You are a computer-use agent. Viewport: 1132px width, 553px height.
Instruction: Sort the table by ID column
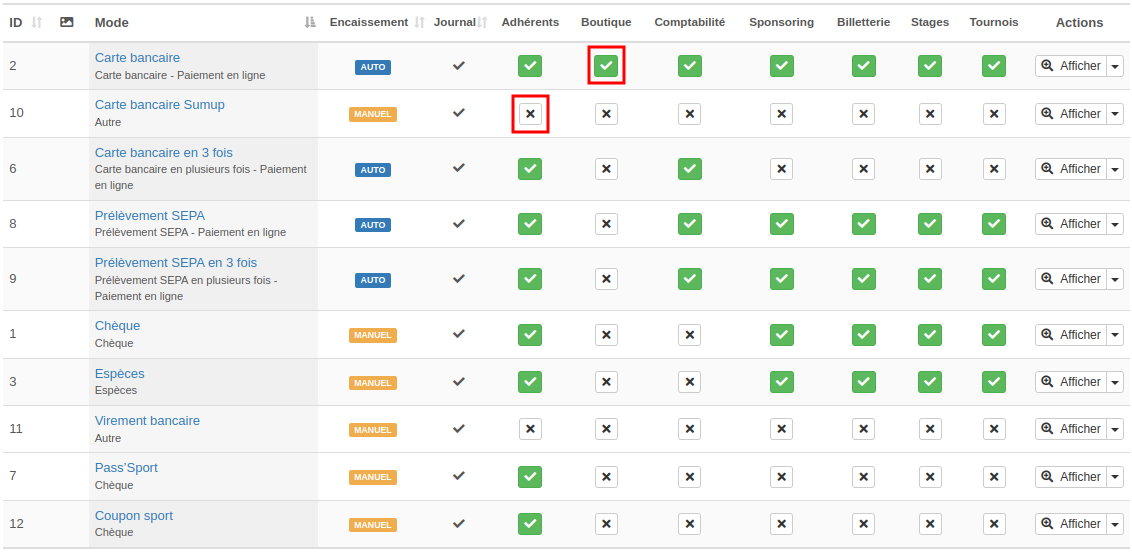tap(37, 22)
